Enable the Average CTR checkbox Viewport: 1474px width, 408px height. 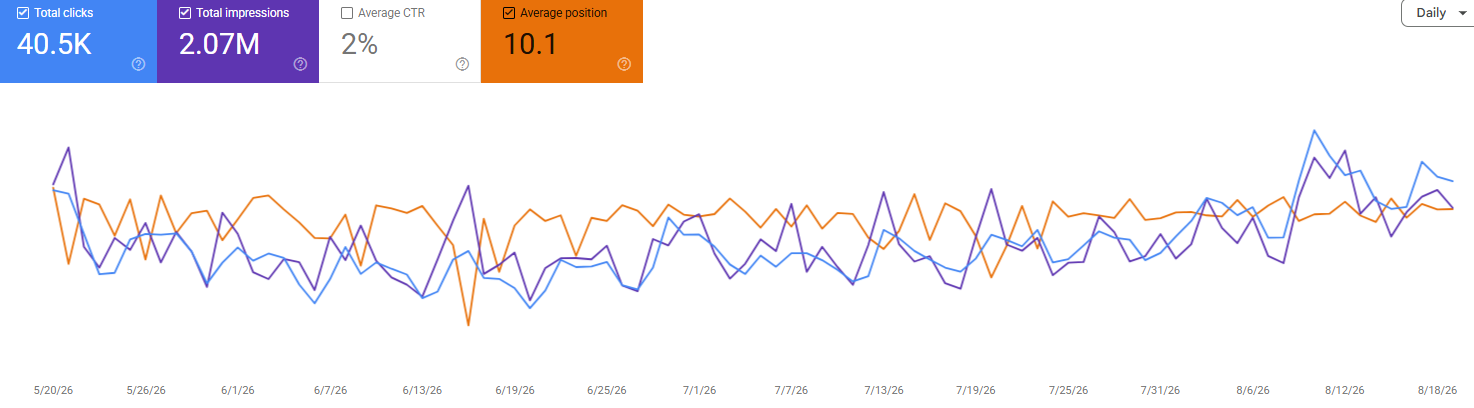[x=346, y=13]
